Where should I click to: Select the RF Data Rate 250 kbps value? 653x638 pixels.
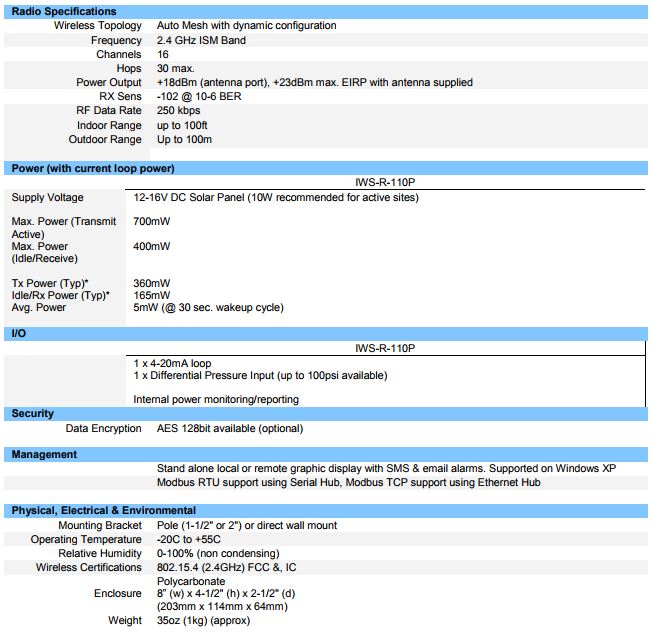click(178, 110)
